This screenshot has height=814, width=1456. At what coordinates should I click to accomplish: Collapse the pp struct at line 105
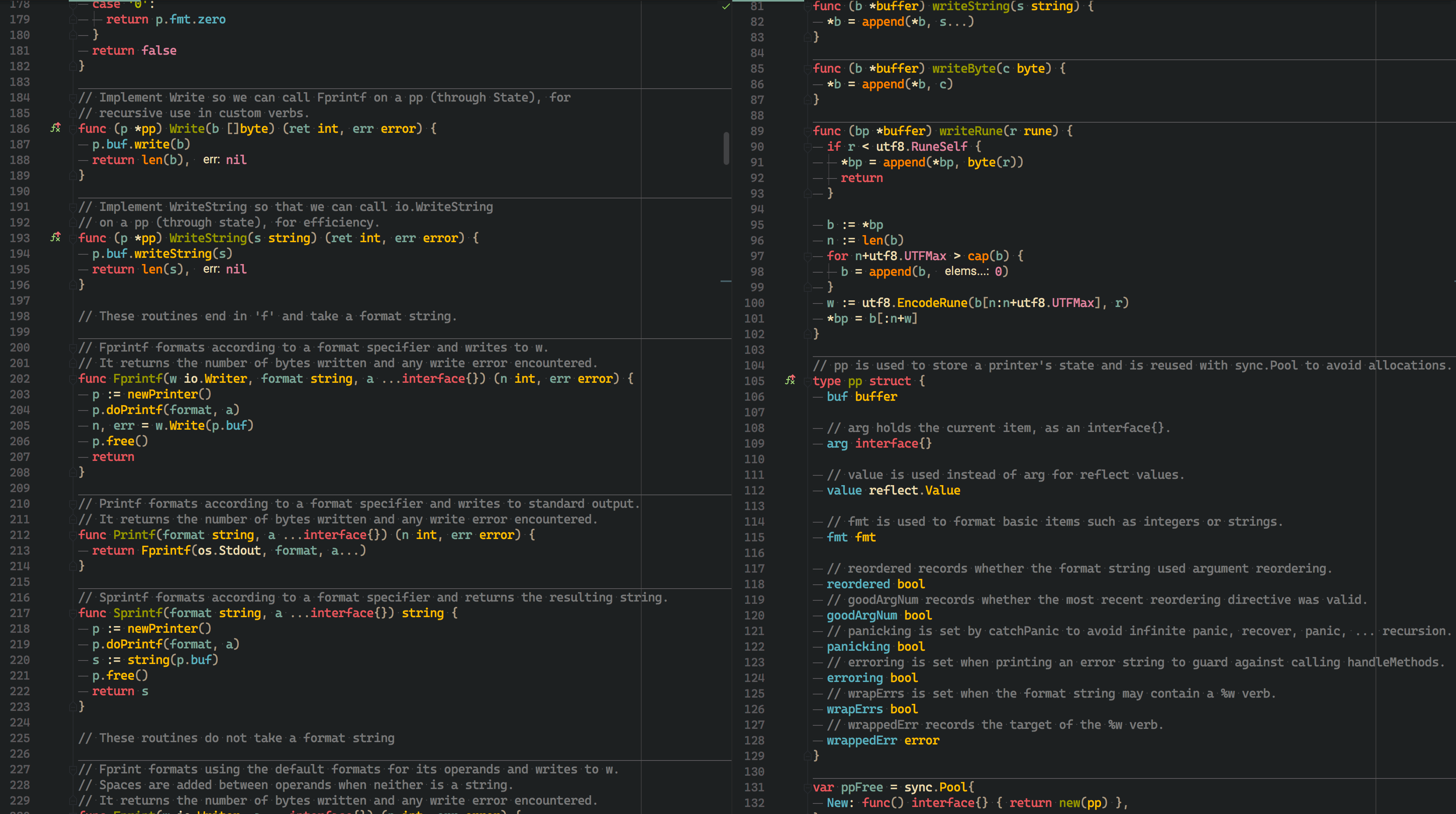pos(808,381)
